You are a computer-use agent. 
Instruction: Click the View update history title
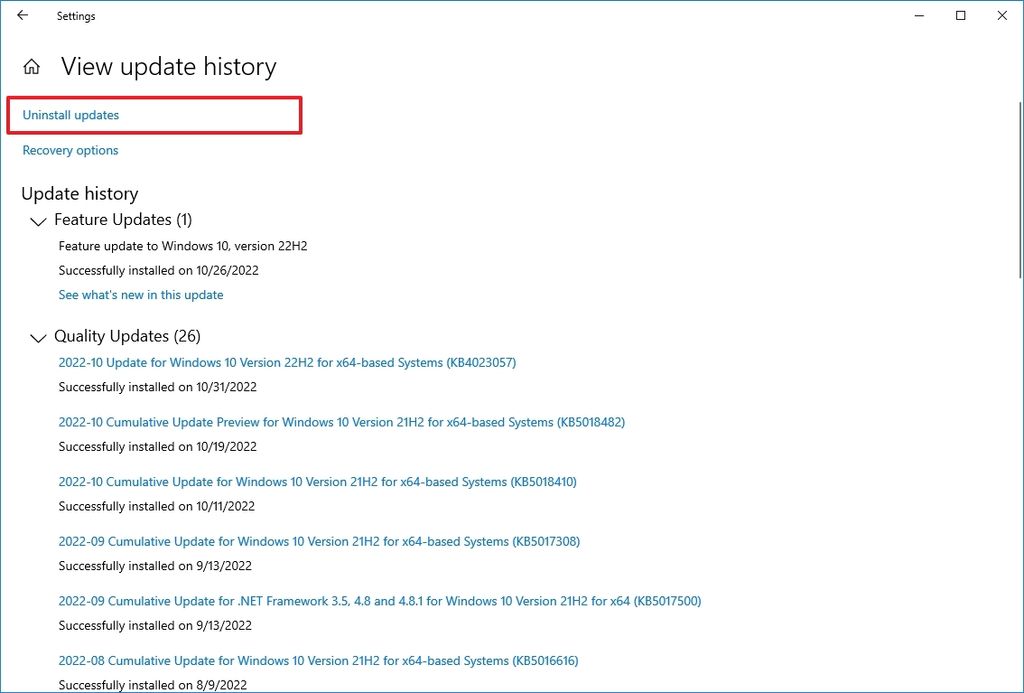[168, 67]
